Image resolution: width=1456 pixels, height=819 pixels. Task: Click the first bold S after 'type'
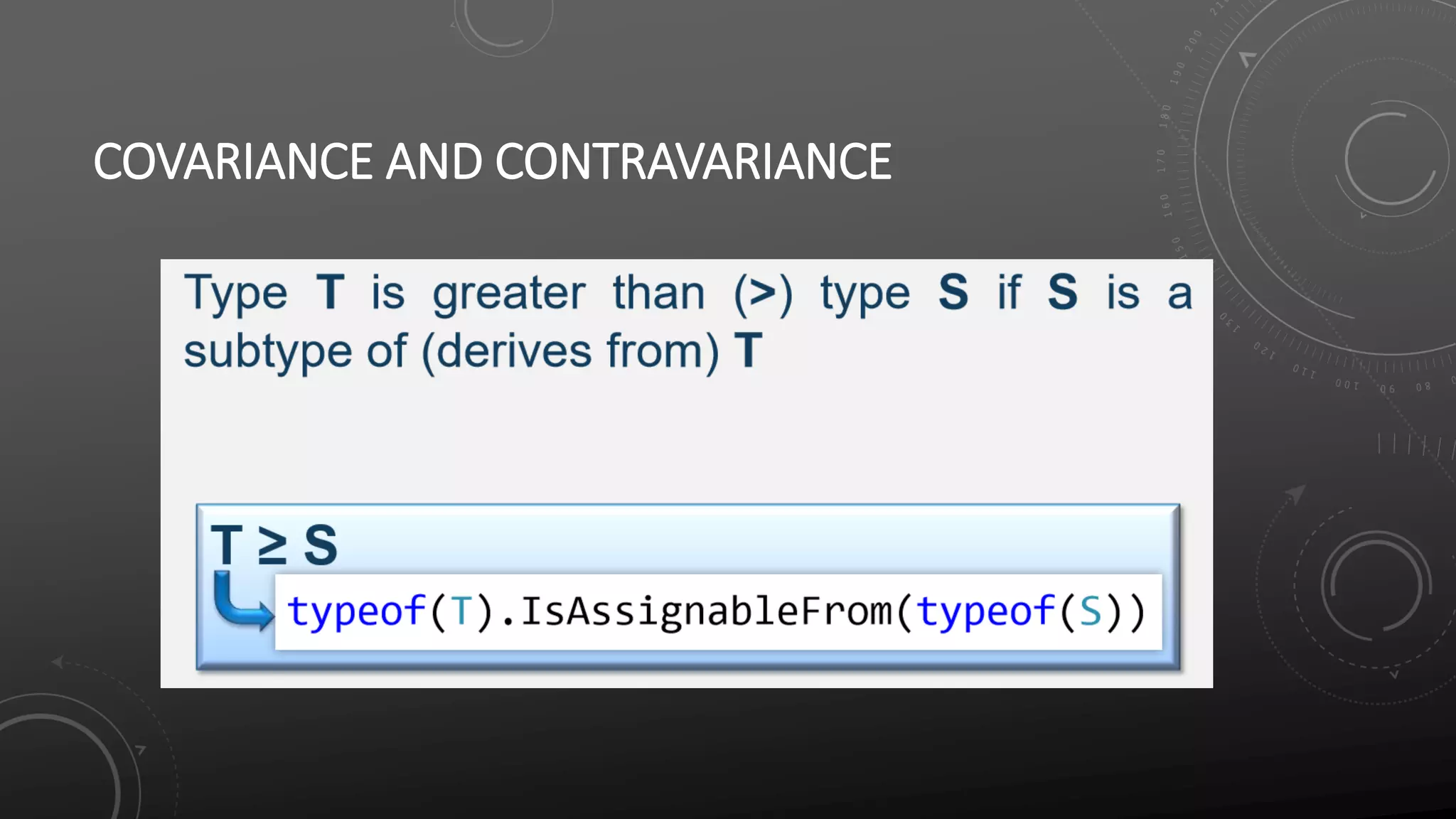(x=953, y=292)
